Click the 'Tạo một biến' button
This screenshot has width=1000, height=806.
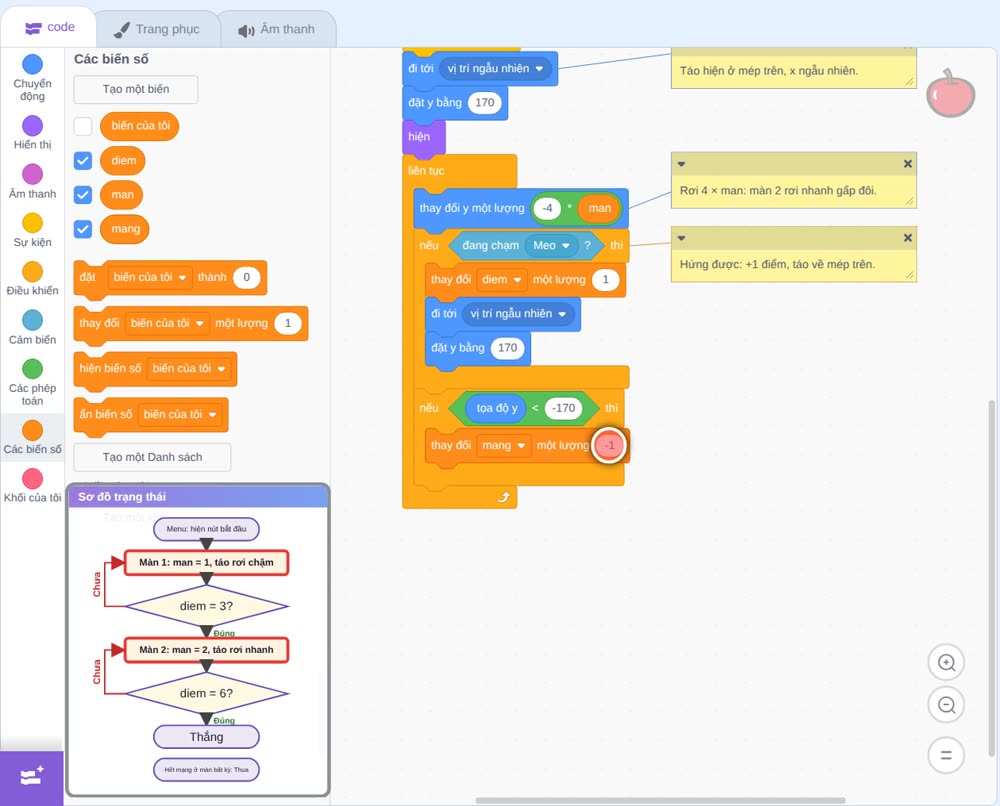pyautogui.click(x=136, y=89)
